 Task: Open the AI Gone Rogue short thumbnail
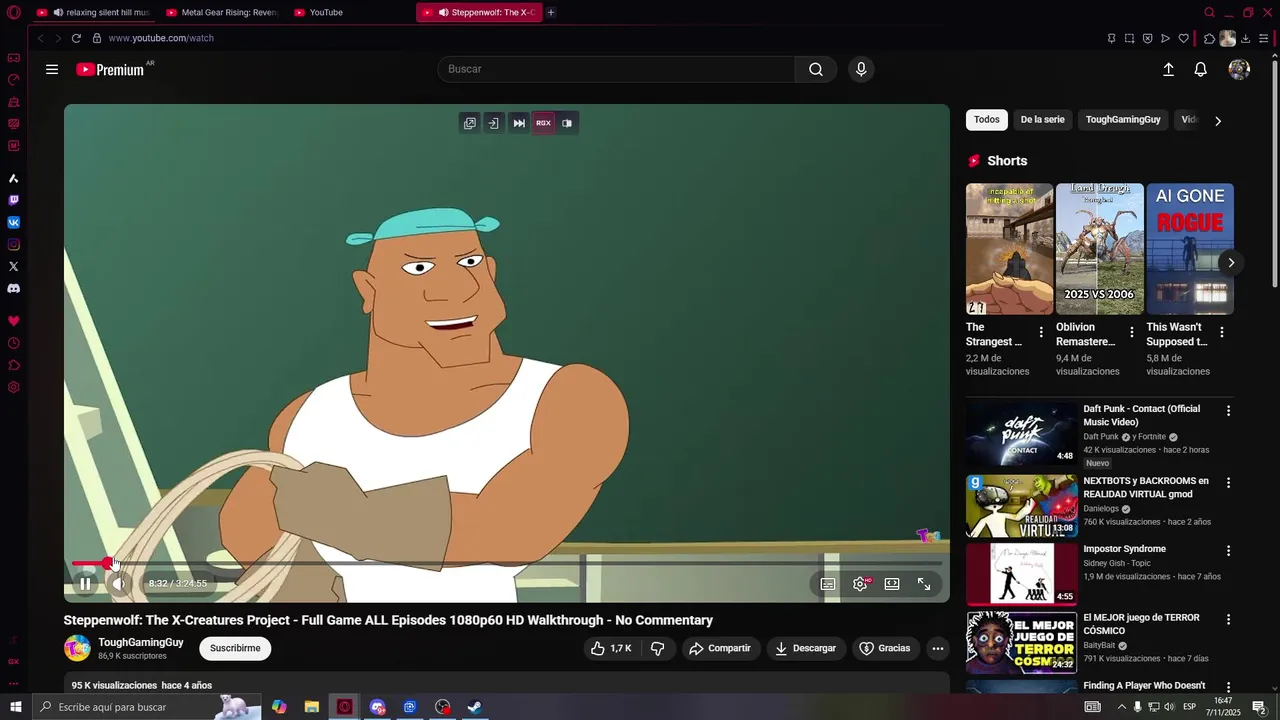tap(1190, 249)
